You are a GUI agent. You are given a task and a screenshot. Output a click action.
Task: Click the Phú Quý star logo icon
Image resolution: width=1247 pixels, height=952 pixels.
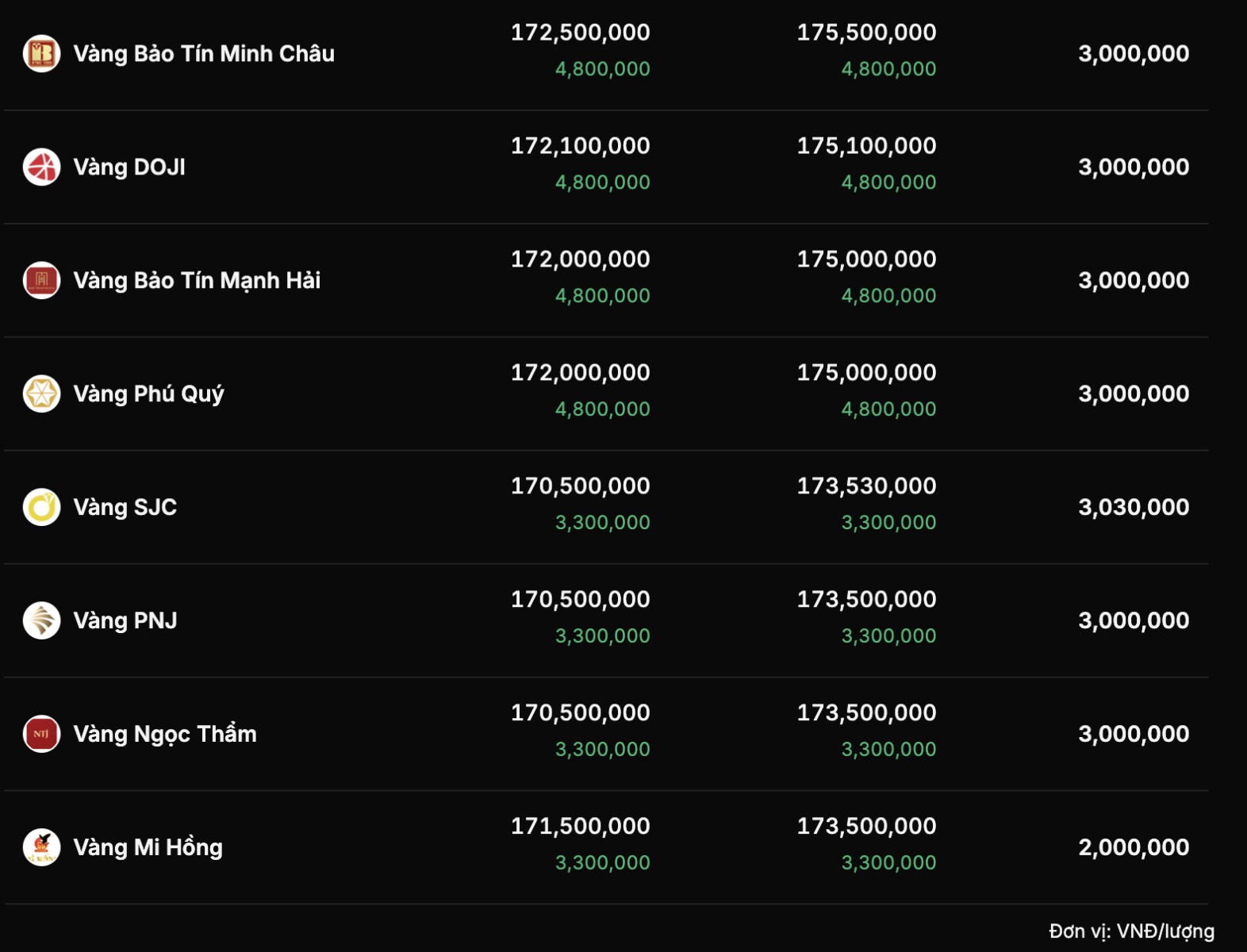42,394
